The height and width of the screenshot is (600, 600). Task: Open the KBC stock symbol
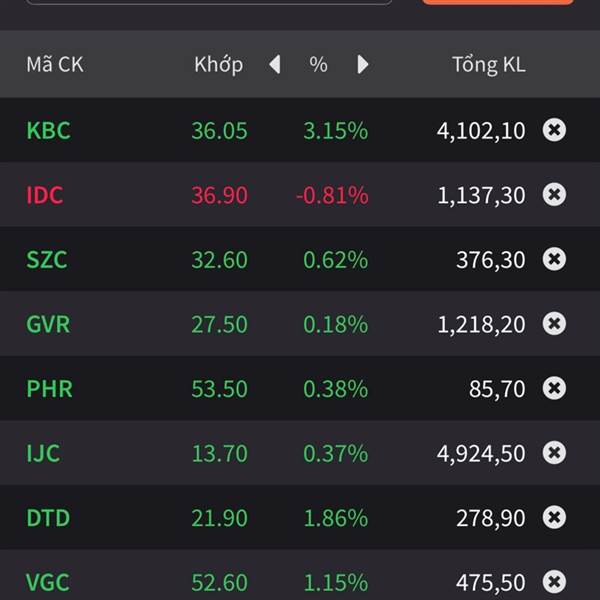[x=49, y=130]
